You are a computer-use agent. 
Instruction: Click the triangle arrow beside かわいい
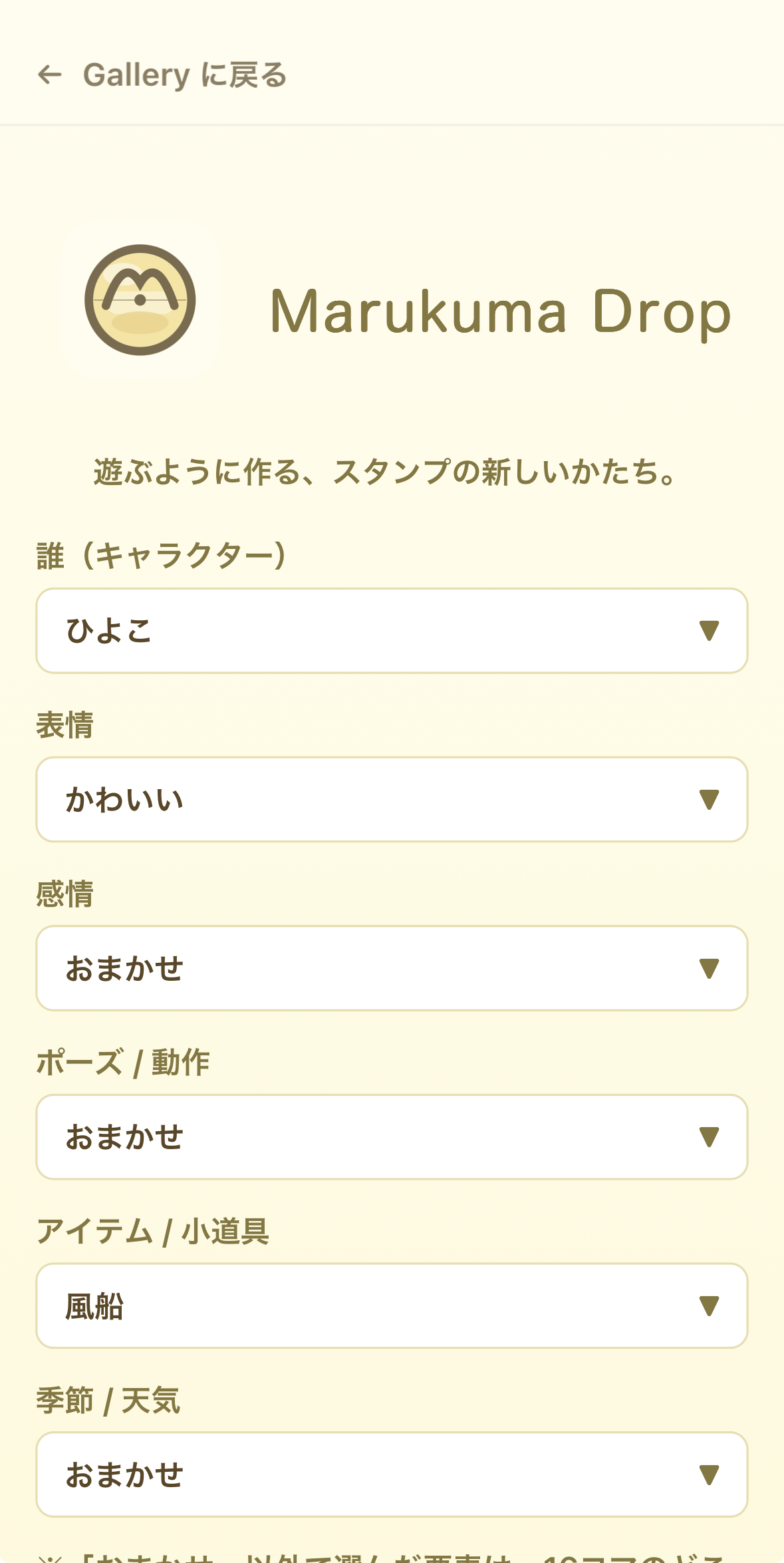click(x=709, y=799)
